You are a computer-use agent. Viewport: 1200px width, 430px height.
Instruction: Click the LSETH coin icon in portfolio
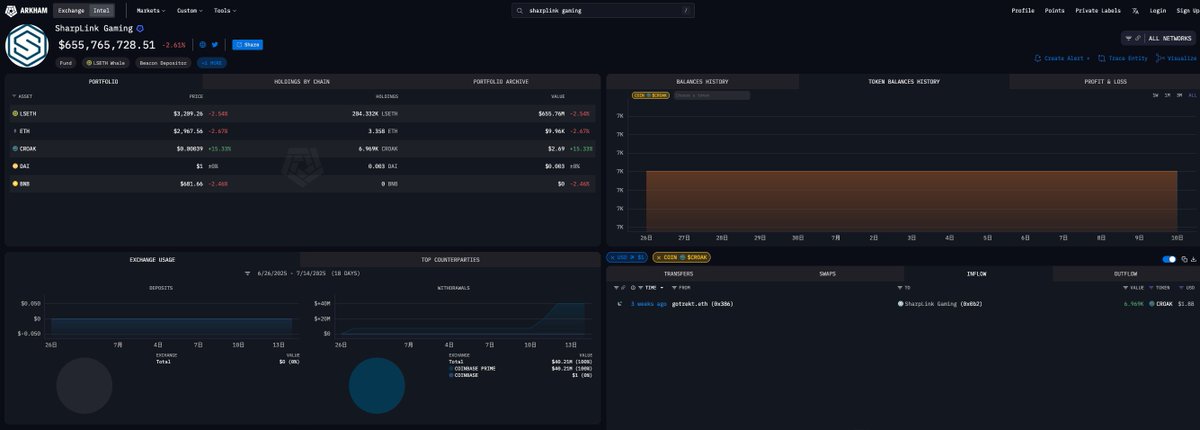[x=15, y=114]
